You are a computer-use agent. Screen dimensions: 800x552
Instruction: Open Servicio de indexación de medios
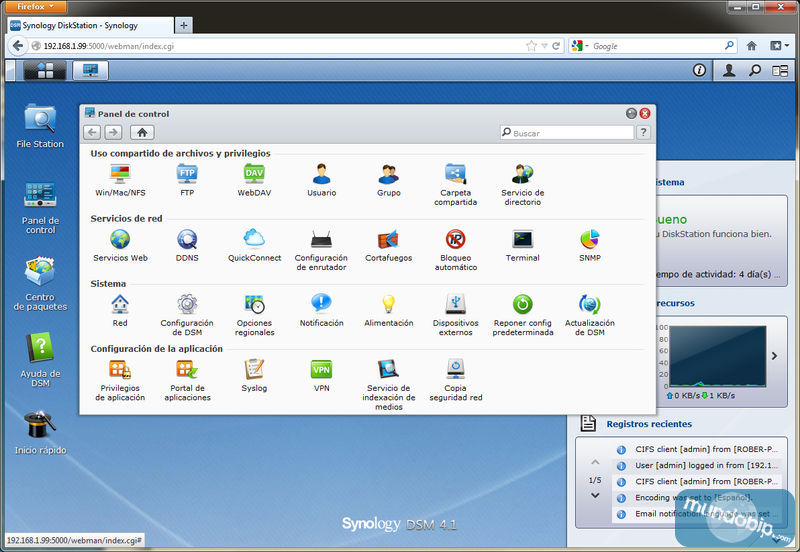click(x=389, y=385)
